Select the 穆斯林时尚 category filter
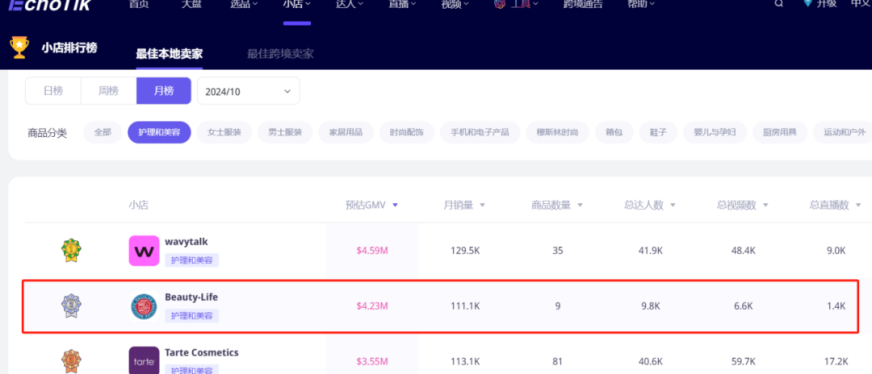Viewport: 872px width, 374px height. 557,133
